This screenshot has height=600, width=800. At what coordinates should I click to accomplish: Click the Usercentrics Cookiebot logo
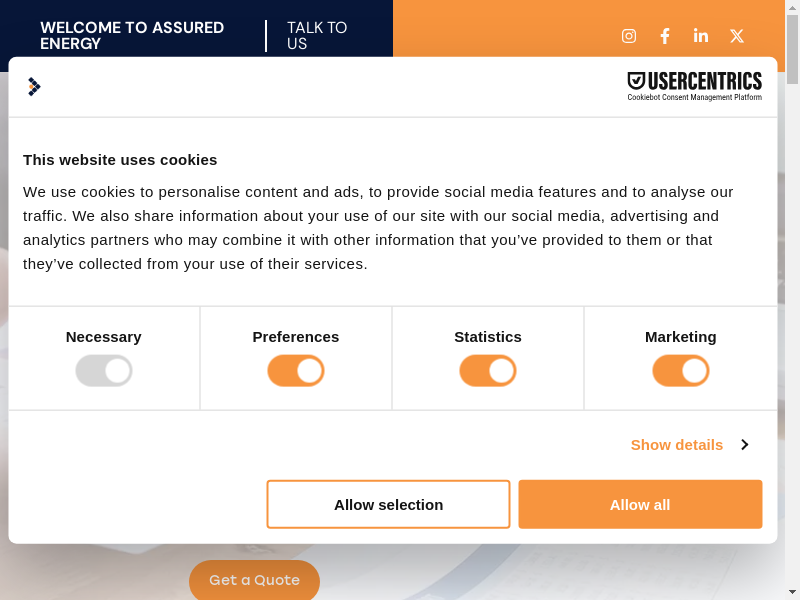click(x=694, y=86)
